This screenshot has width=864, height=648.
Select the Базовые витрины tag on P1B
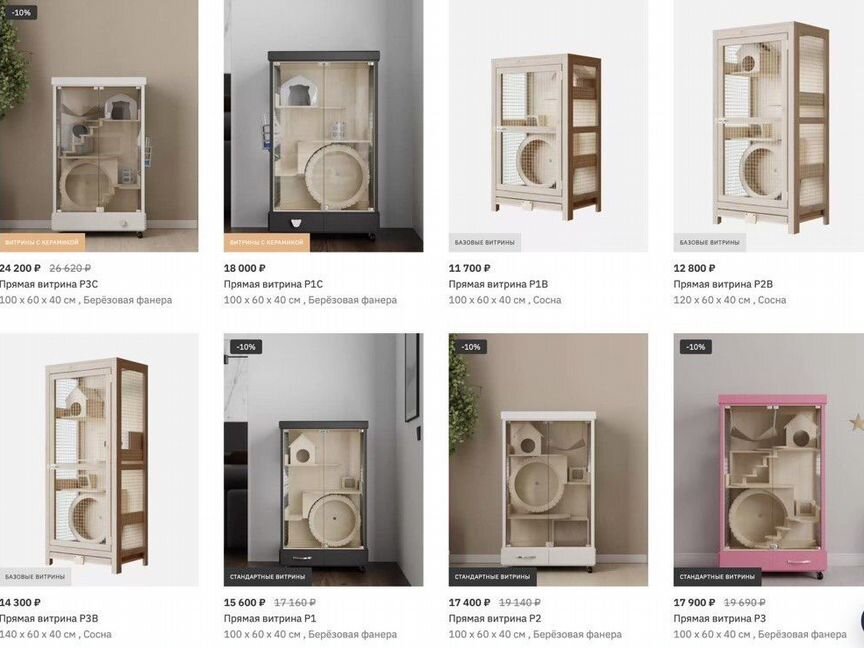pos(484,242)
